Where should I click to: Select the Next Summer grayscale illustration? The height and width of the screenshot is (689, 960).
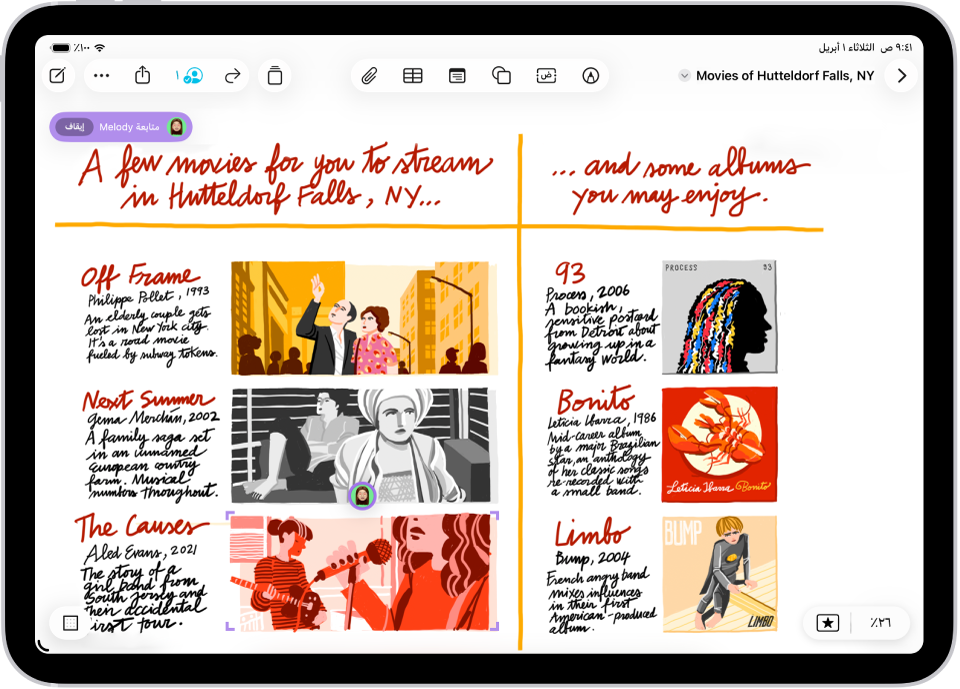pos(361,445)
